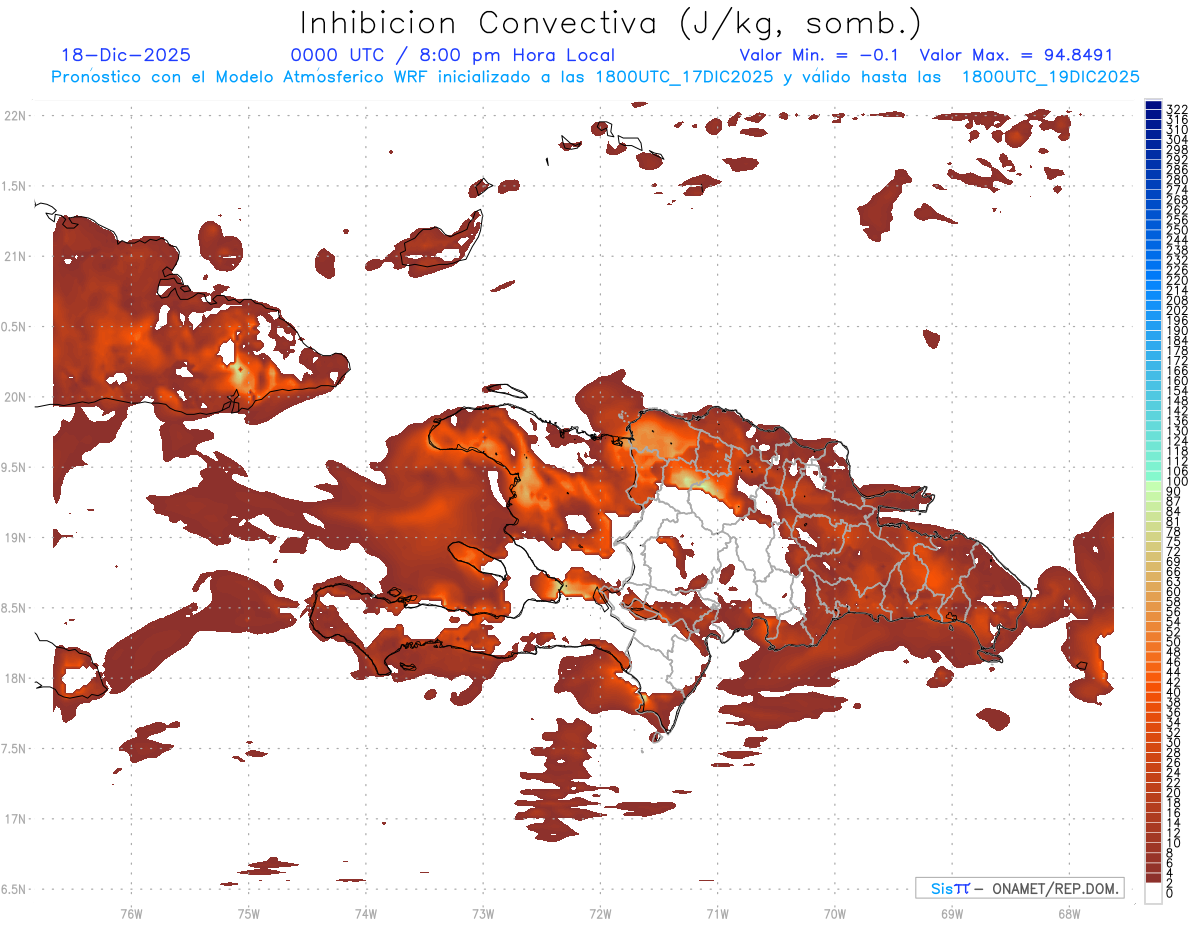Click the "19N" latitude label

point(15,537)
